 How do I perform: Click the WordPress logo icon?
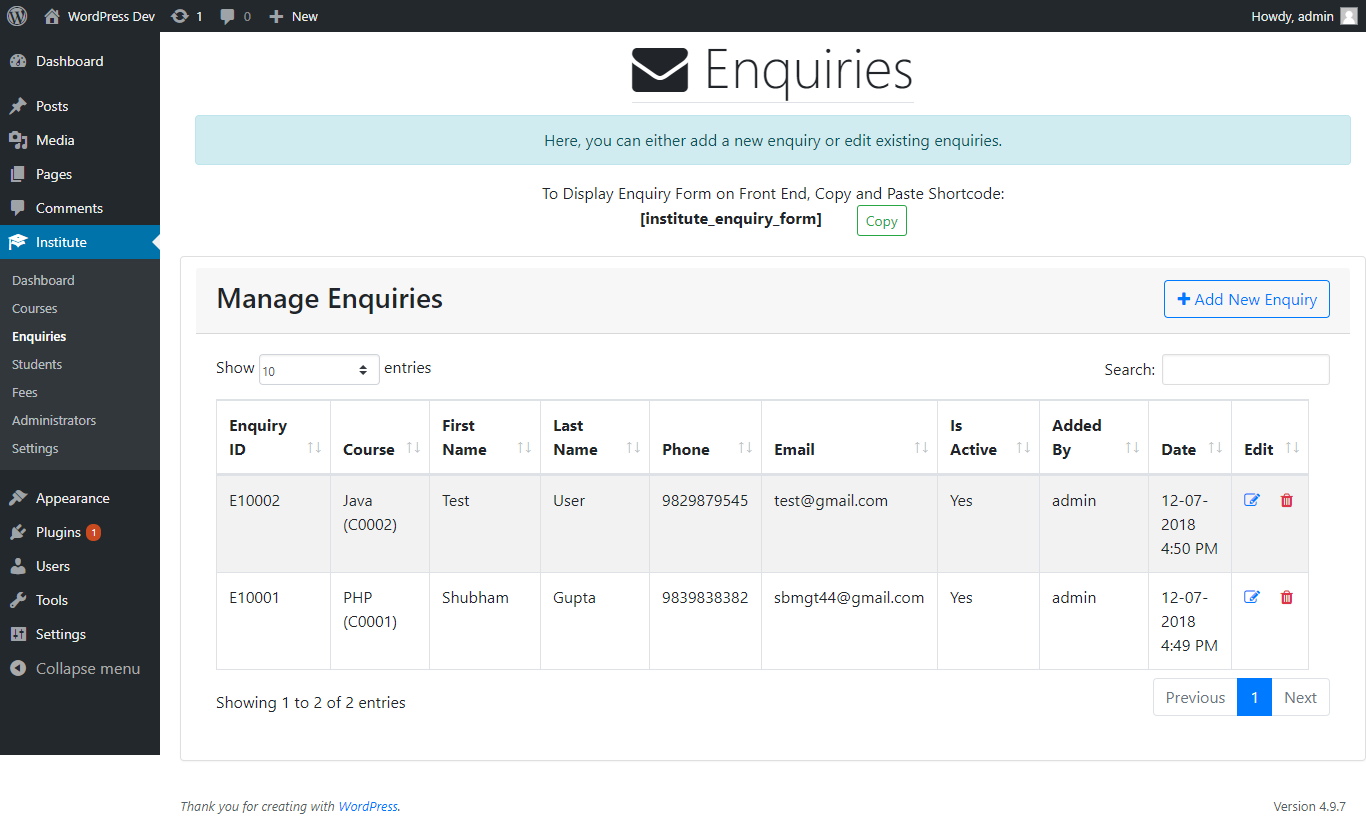17,16
